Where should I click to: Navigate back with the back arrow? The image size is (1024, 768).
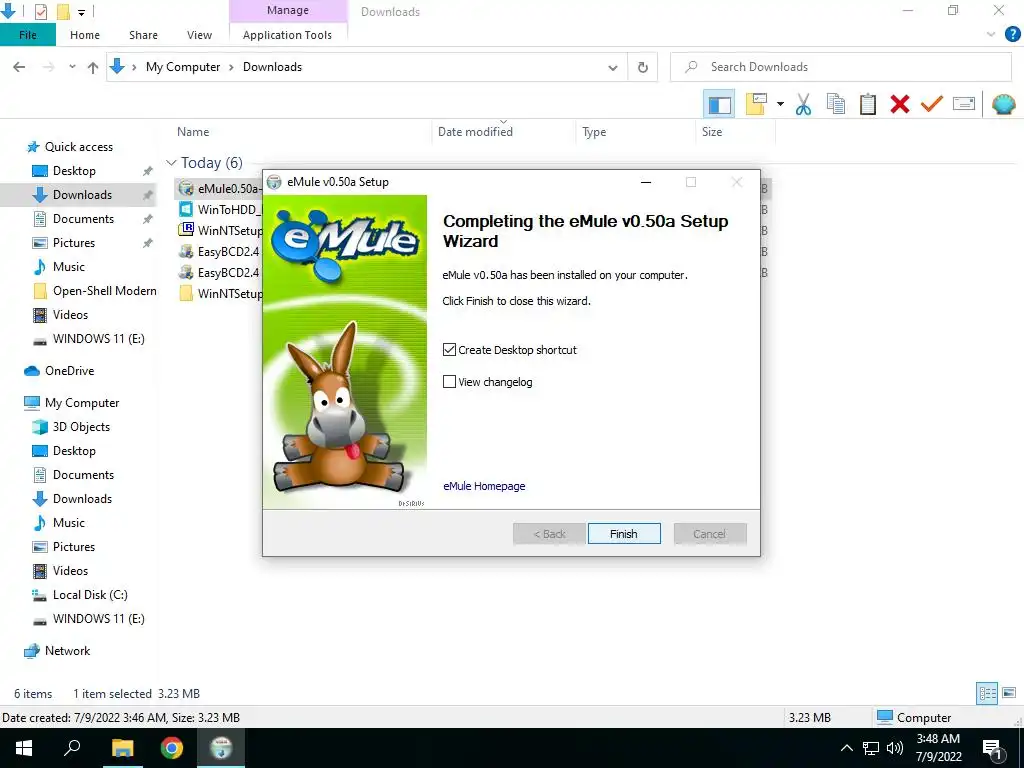[20, 67]
